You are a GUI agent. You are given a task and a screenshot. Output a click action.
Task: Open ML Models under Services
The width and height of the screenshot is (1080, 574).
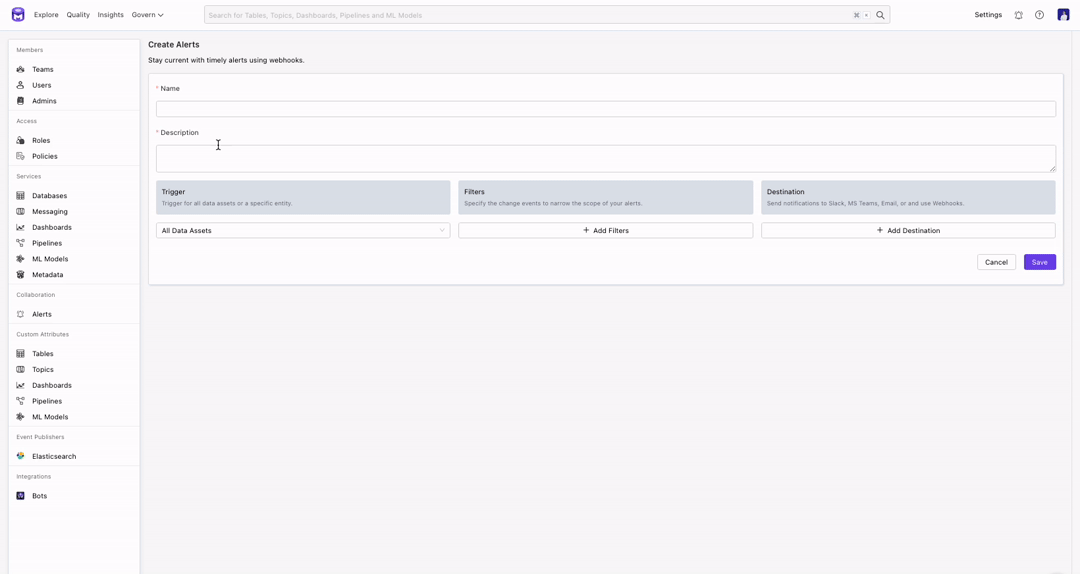(50, 259)
